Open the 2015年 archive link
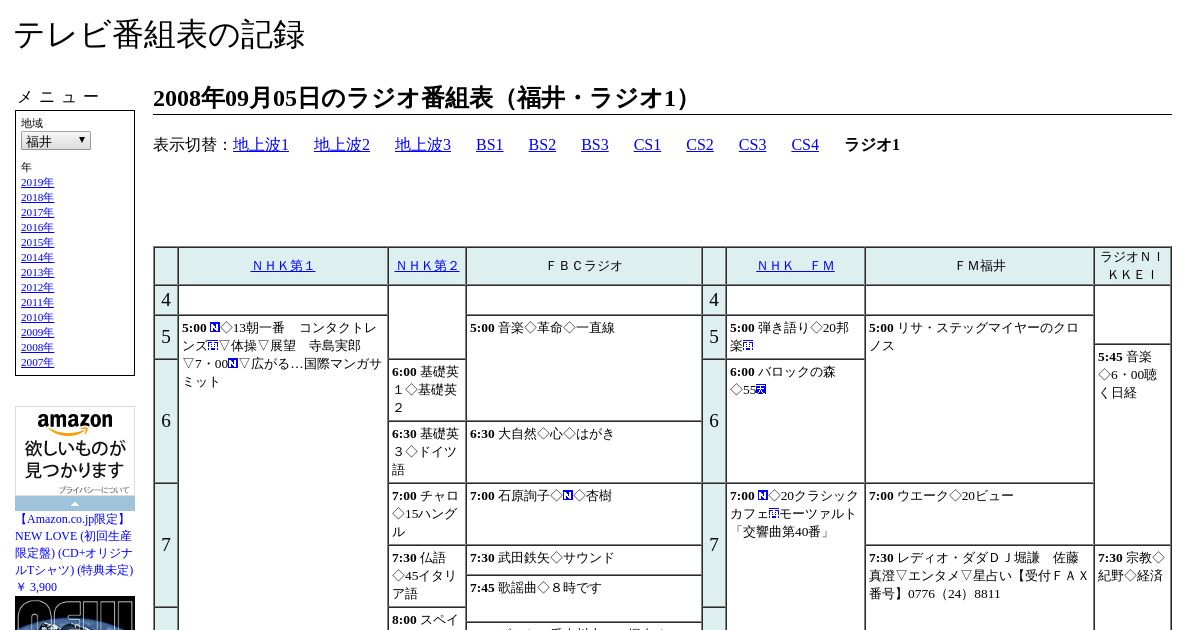Screen dimensions: 1200x630 point(37,242)
